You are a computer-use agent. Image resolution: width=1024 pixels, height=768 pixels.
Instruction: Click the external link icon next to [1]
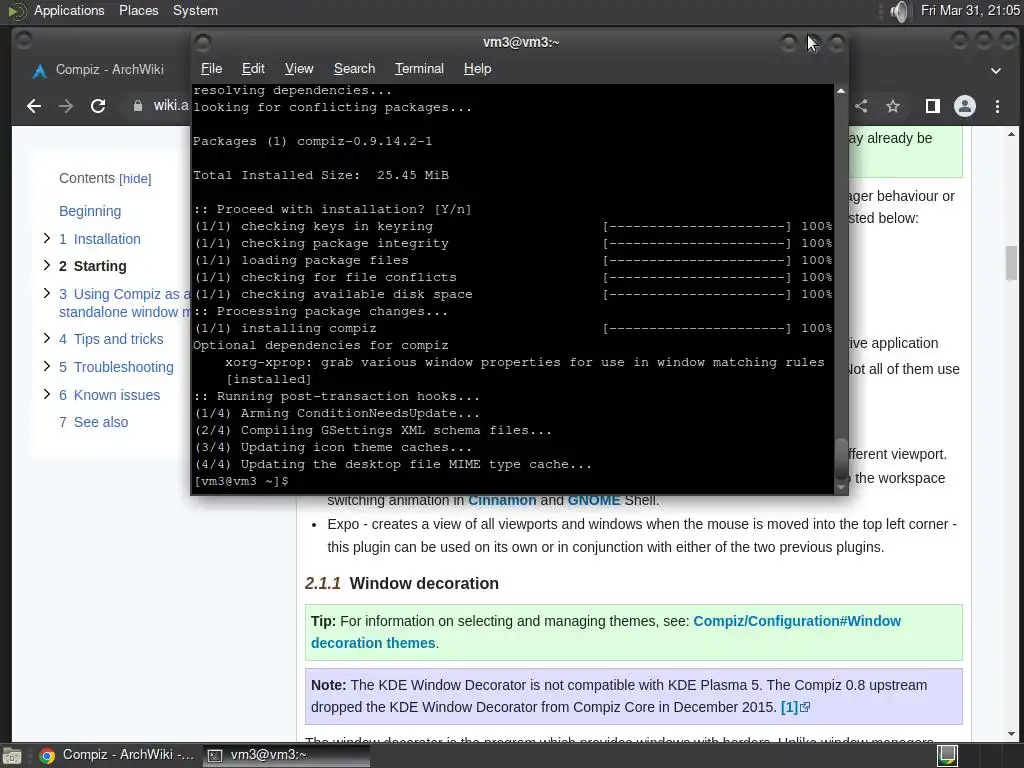[805, 707]
